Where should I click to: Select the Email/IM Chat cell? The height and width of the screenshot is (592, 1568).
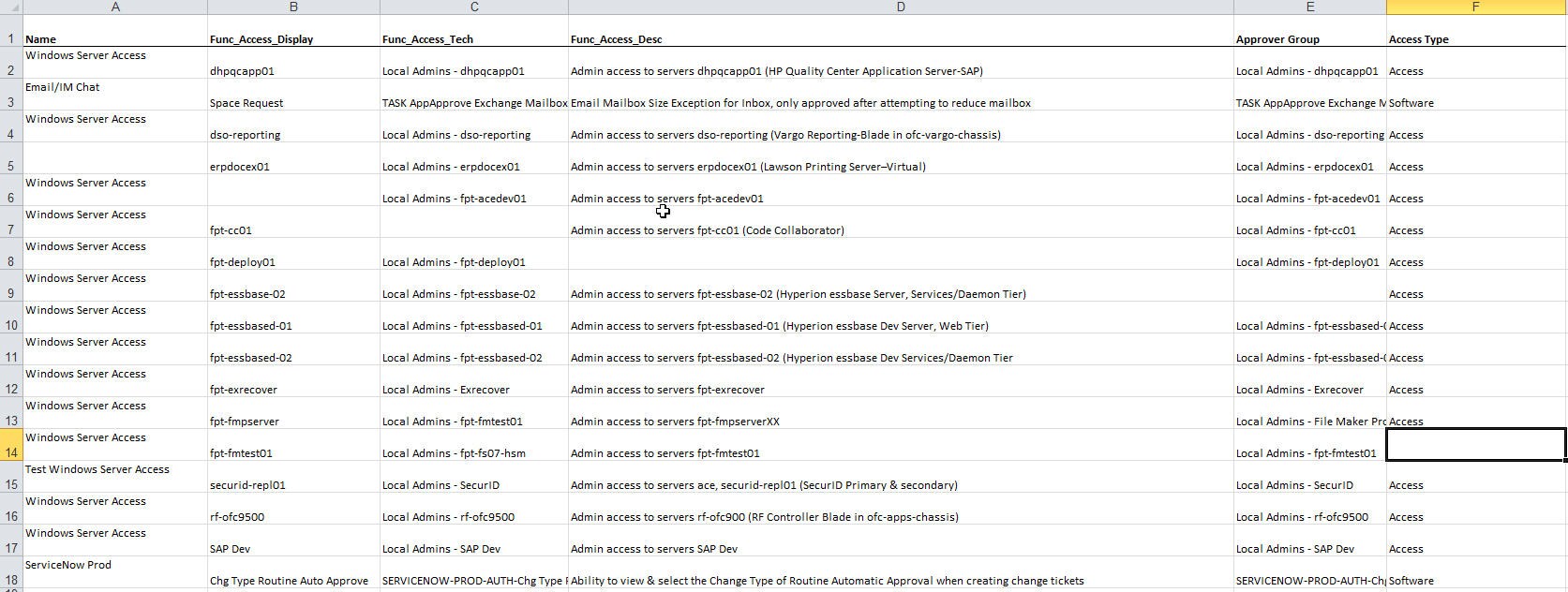[x=115, y=95]
